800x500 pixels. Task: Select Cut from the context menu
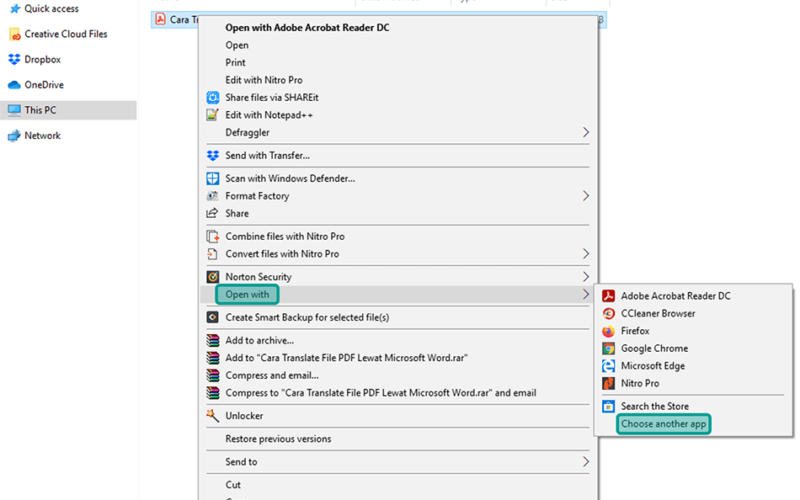click(233, 485)
